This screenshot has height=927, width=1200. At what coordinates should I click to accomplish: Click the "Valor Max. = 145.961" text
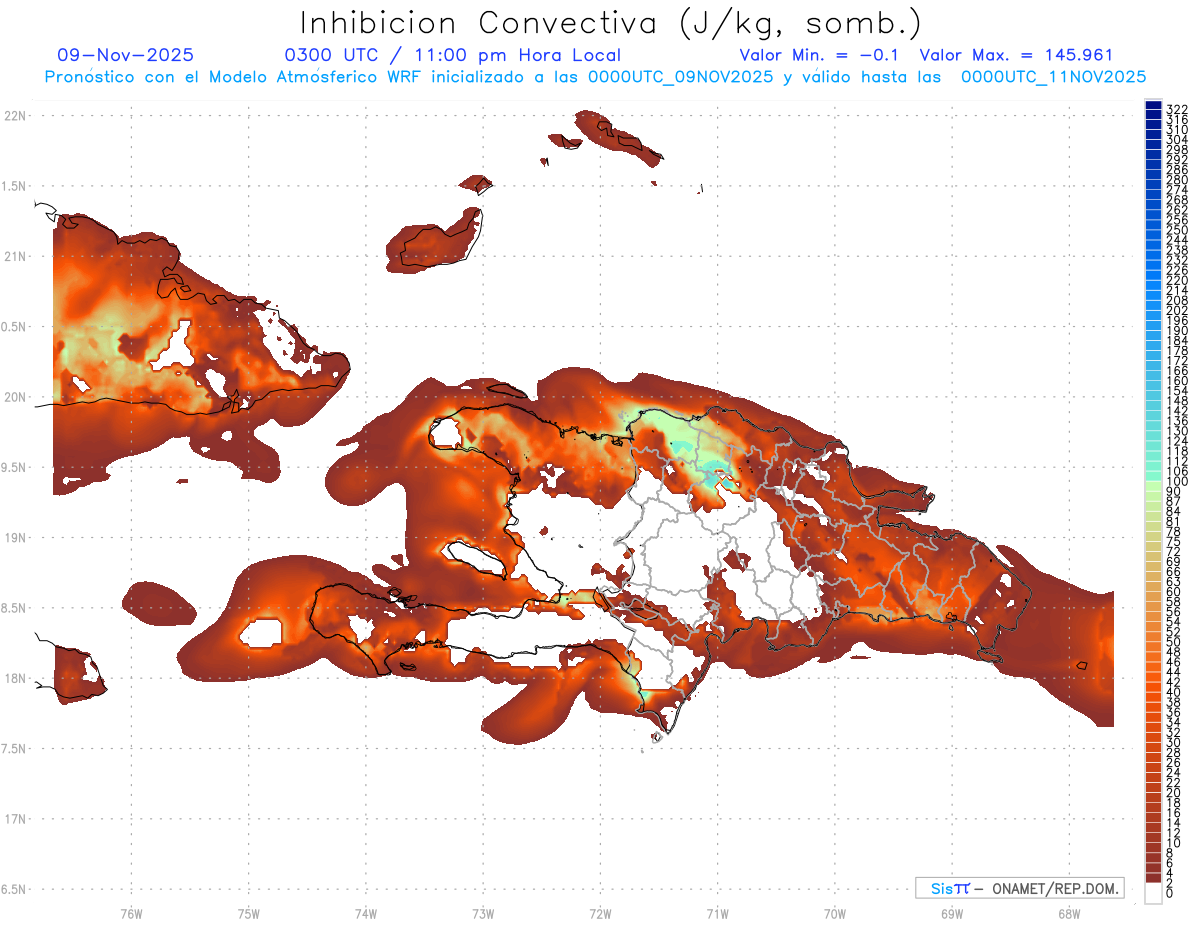point(1016,55)
